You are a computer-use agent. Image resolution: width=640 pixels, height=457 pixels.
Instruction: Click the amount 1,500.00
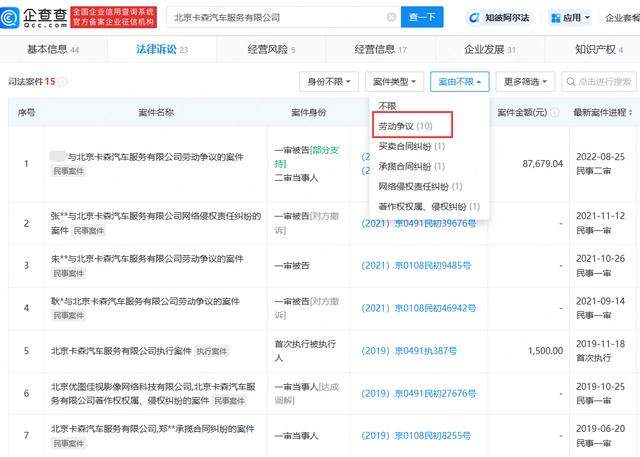click(545, 351)
